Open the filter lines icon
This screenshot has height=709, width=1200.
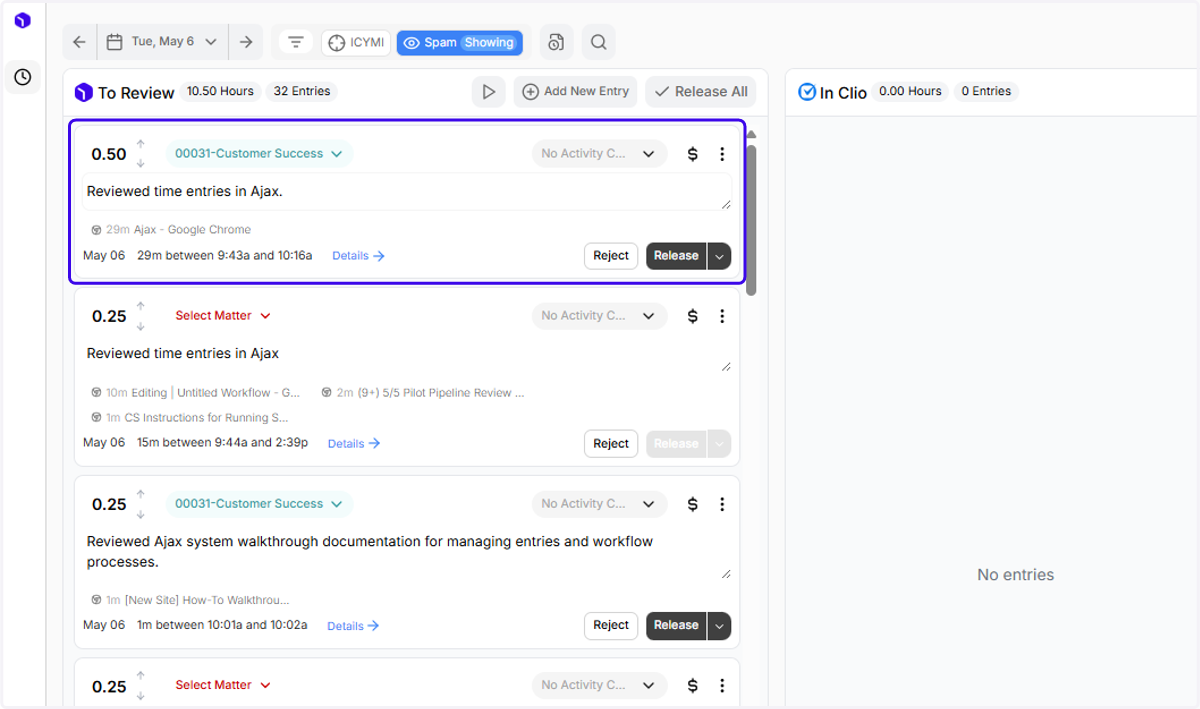coord(296,42)
